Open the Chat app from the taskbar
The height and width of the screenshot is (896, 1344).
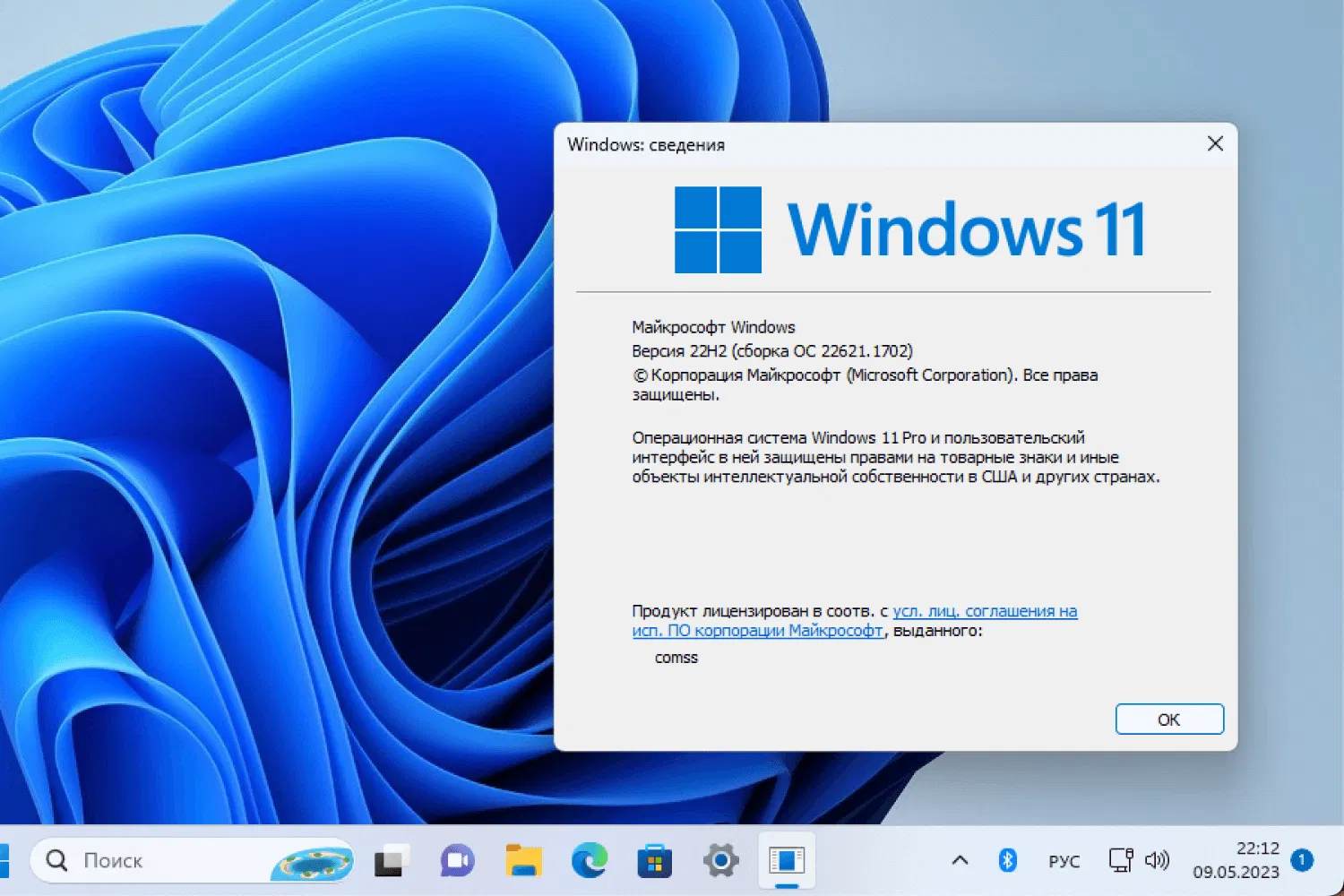pyautogui.click(x=457, y=860)
